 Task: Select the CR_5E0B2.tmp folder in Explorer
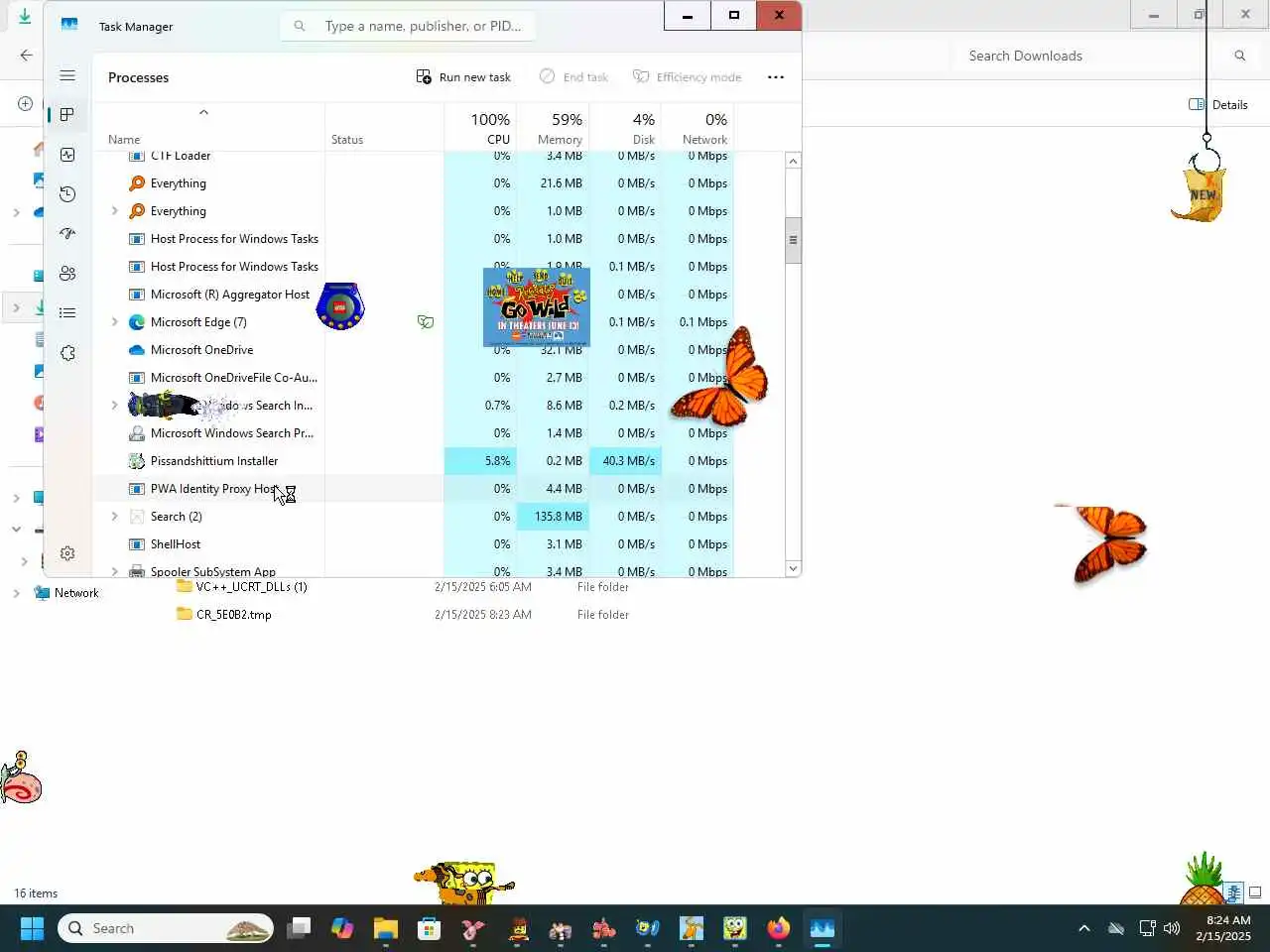pos(234,615)
